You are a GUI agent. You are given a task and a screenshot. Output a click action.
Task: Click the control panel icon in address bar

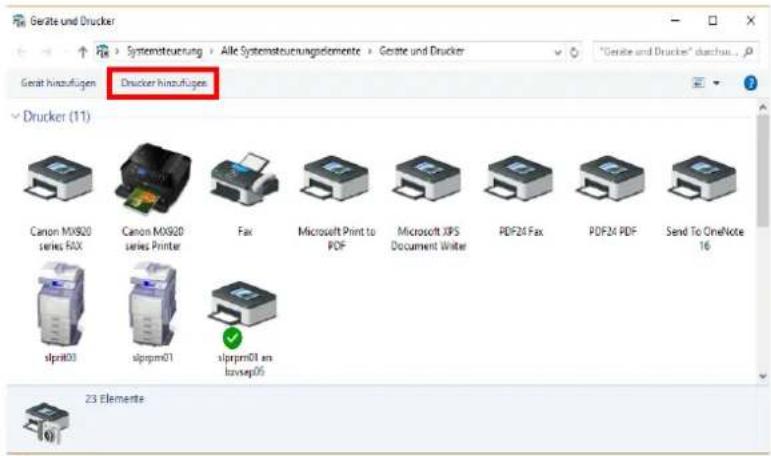pos(102,51)
